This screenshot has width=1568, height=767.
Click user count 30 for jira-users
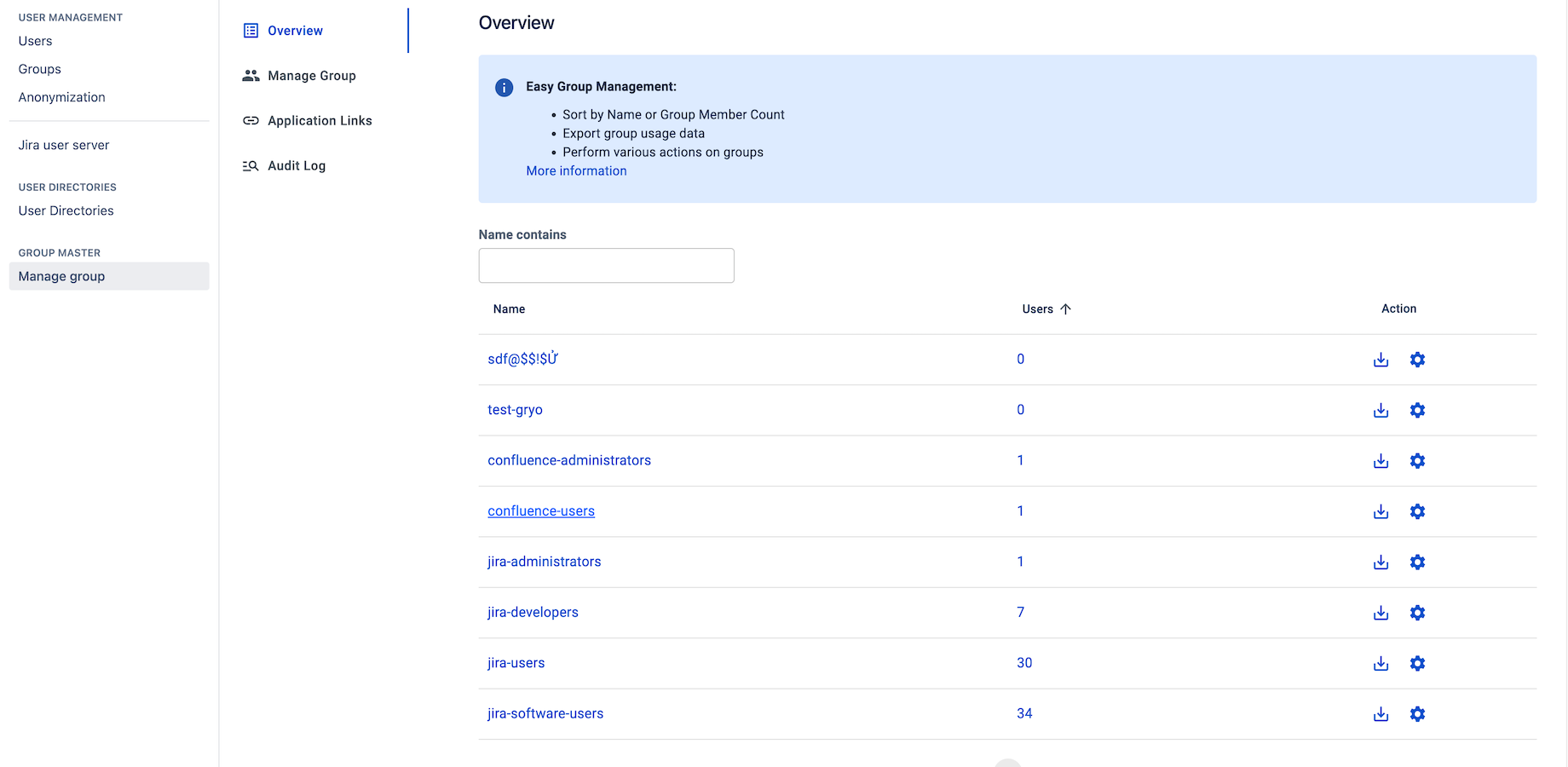pos(1024,663)
